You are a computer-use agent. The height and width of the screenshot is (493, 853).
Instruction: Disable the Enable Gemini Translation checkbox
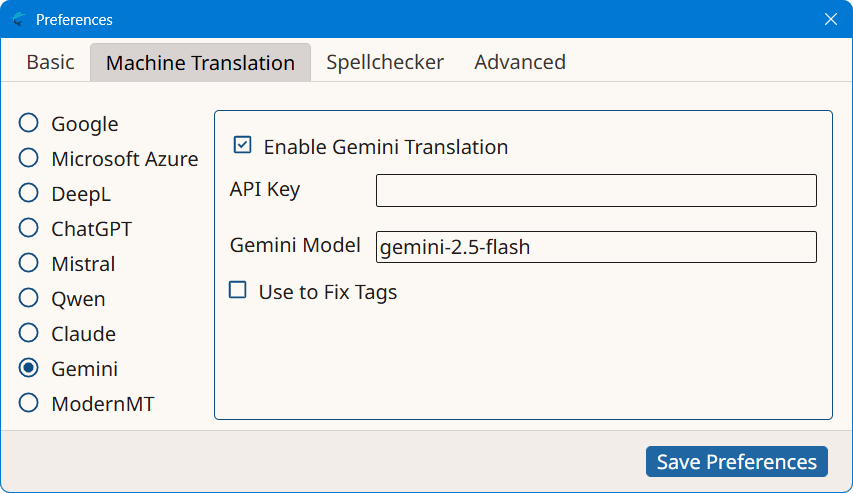click(x=242, y=146)
